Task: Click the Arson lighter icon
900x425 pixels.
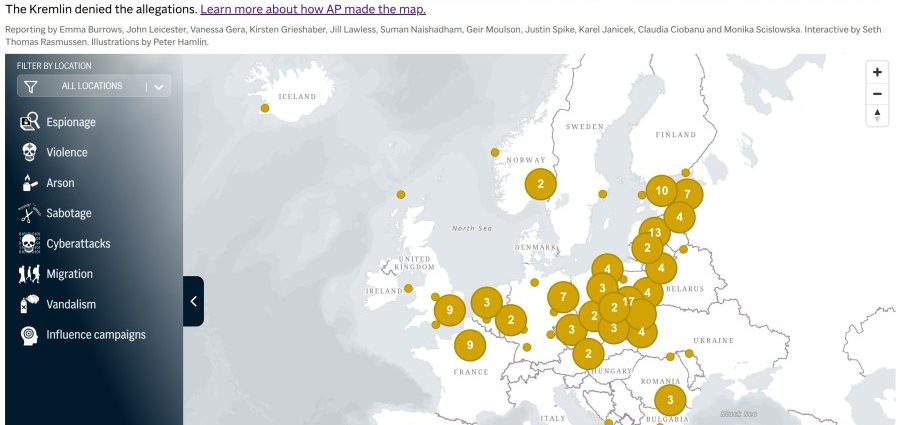Action: pos(29,183)
